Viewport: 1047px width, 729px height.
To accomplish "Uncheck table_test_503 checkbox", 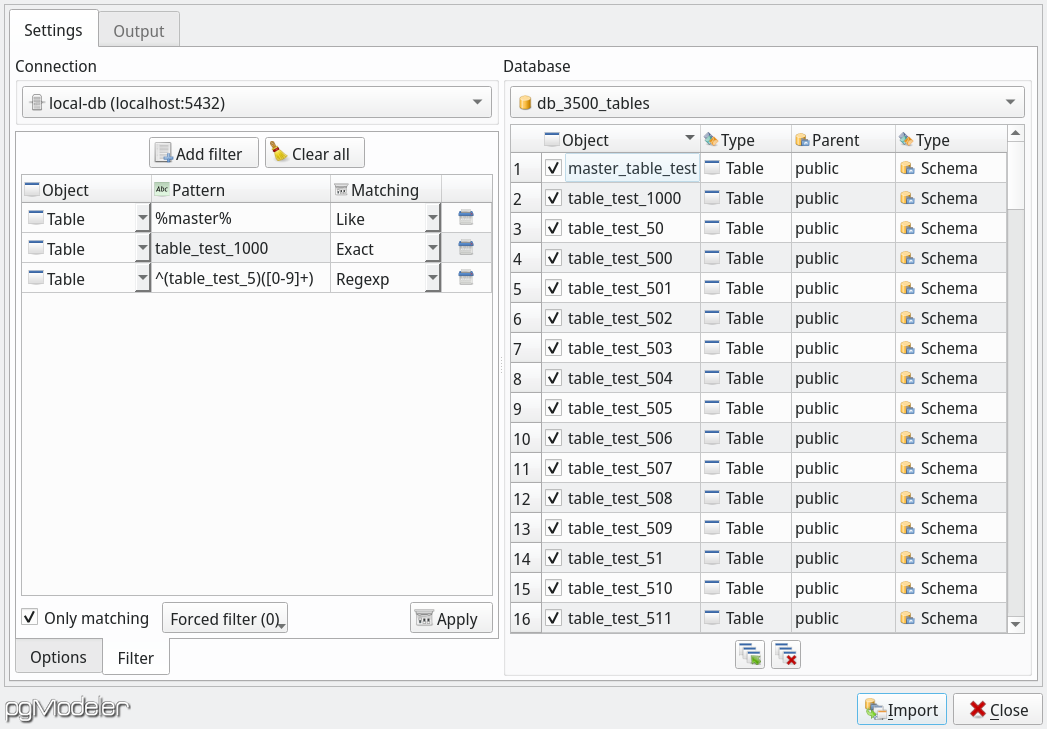I will tap(554, 348).
